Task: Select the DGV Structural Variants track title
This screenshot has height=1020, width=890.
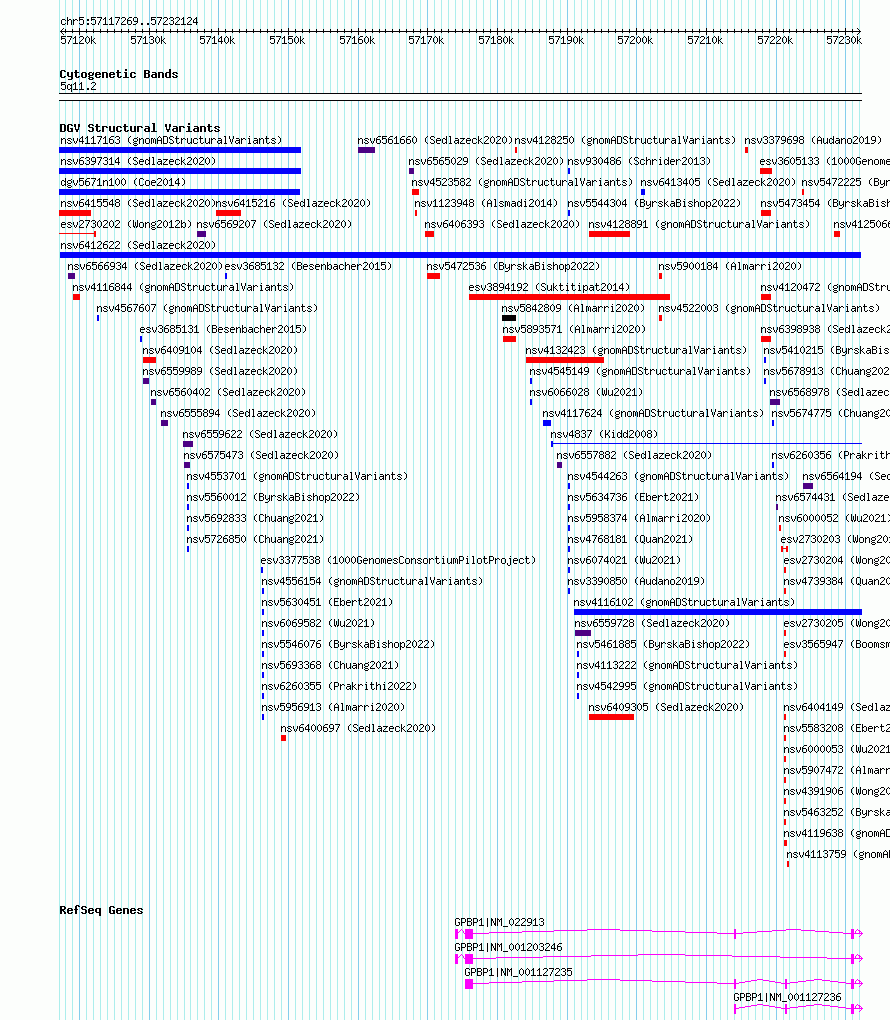Action: point(140,128)
